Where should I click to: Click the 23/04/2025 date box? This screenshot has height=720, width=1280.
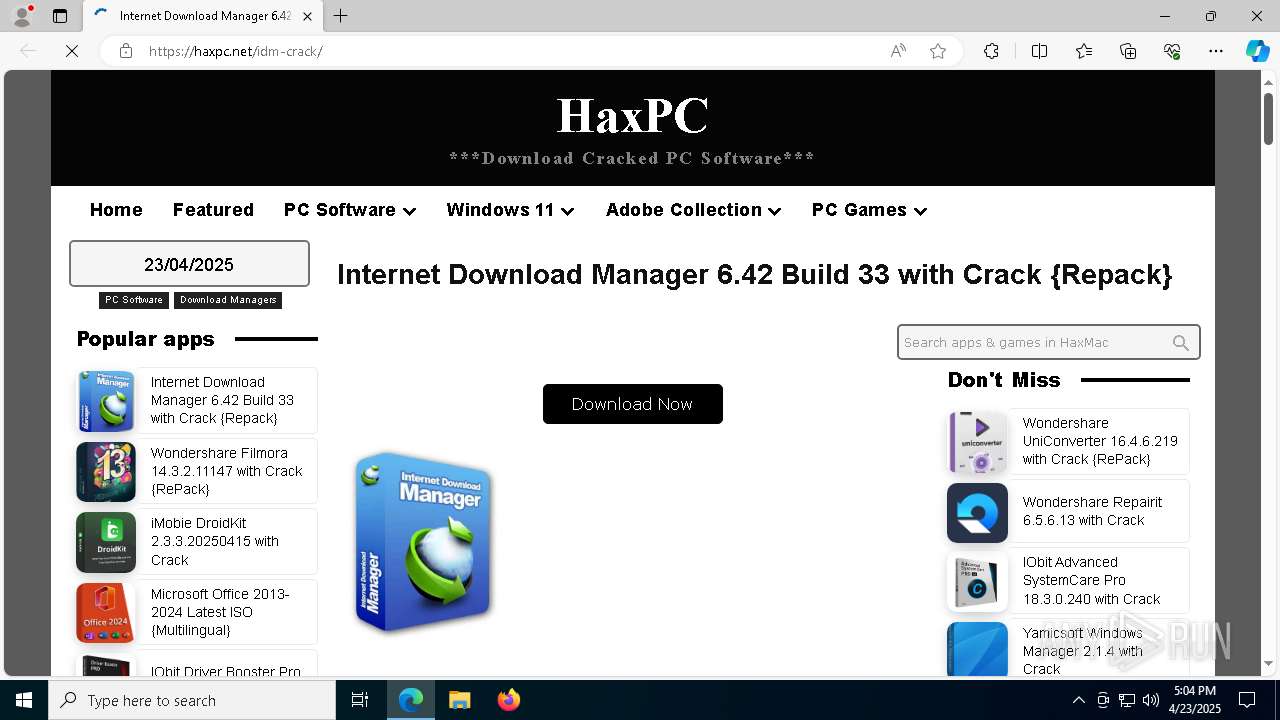pos(189,264)
